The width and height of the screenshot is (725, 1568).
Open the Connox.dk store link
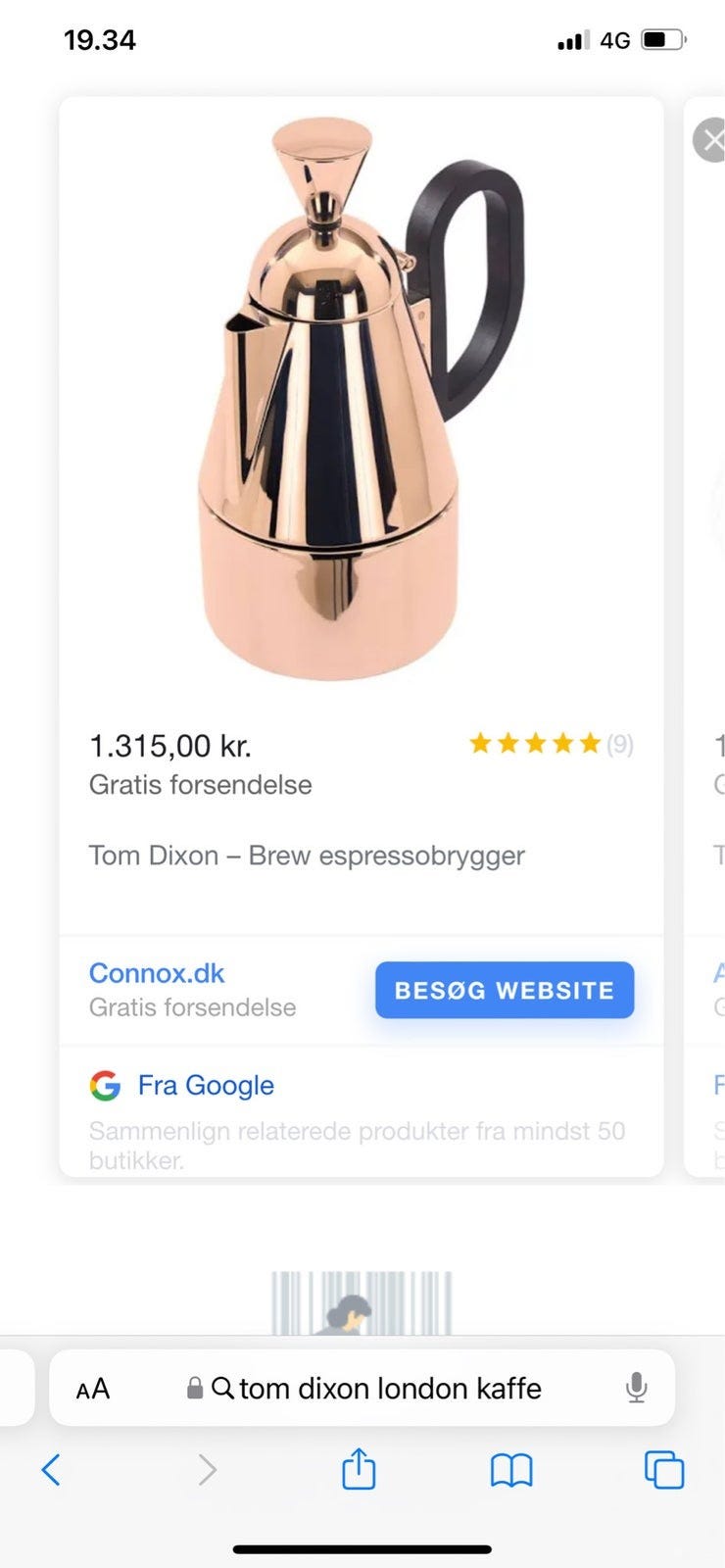click(x=157, y=973)
